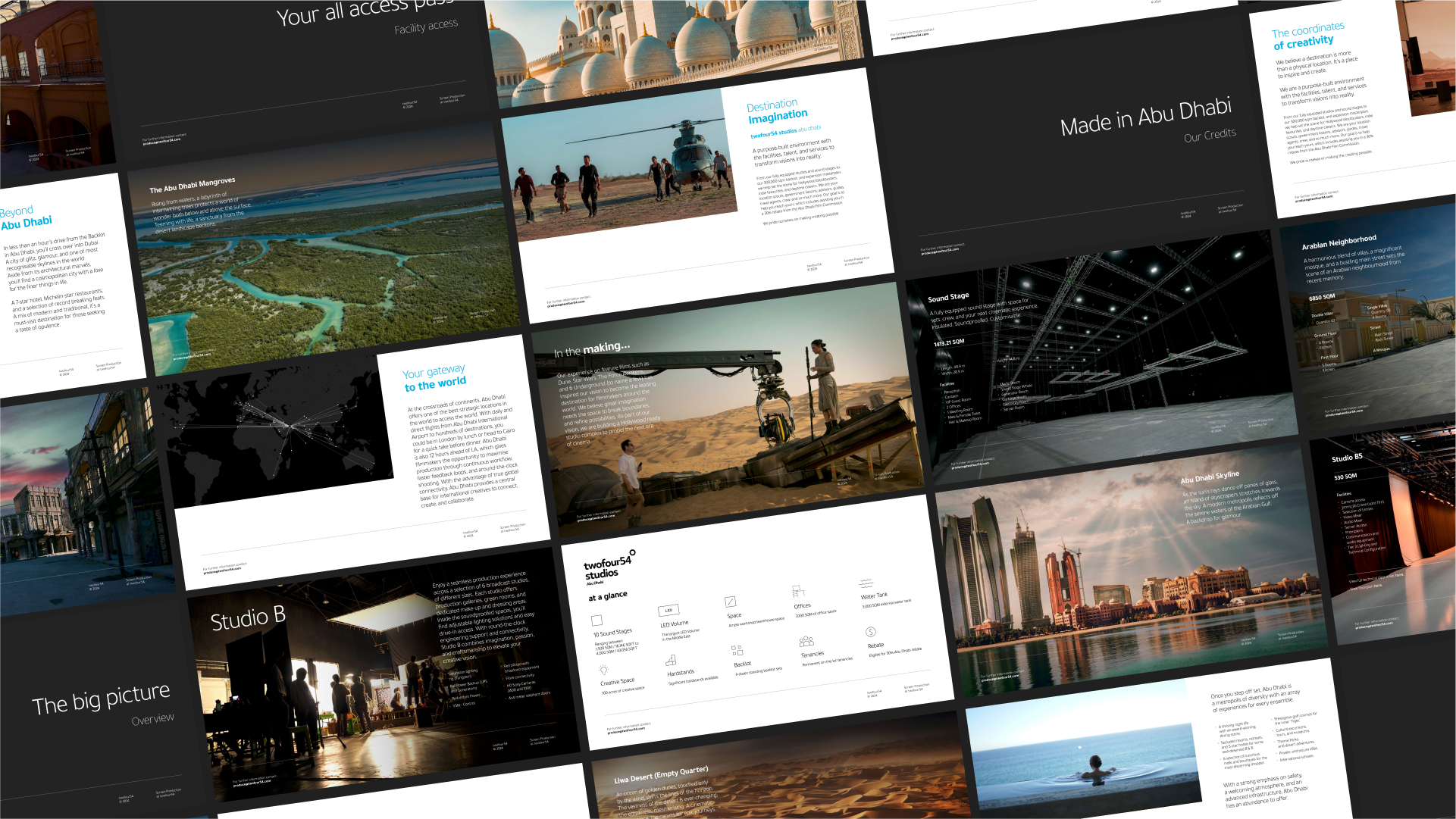This screenshot has height=819, width=1456.
Task: Select the 'Tenancies' label
Action: click(x=813, y=654)
